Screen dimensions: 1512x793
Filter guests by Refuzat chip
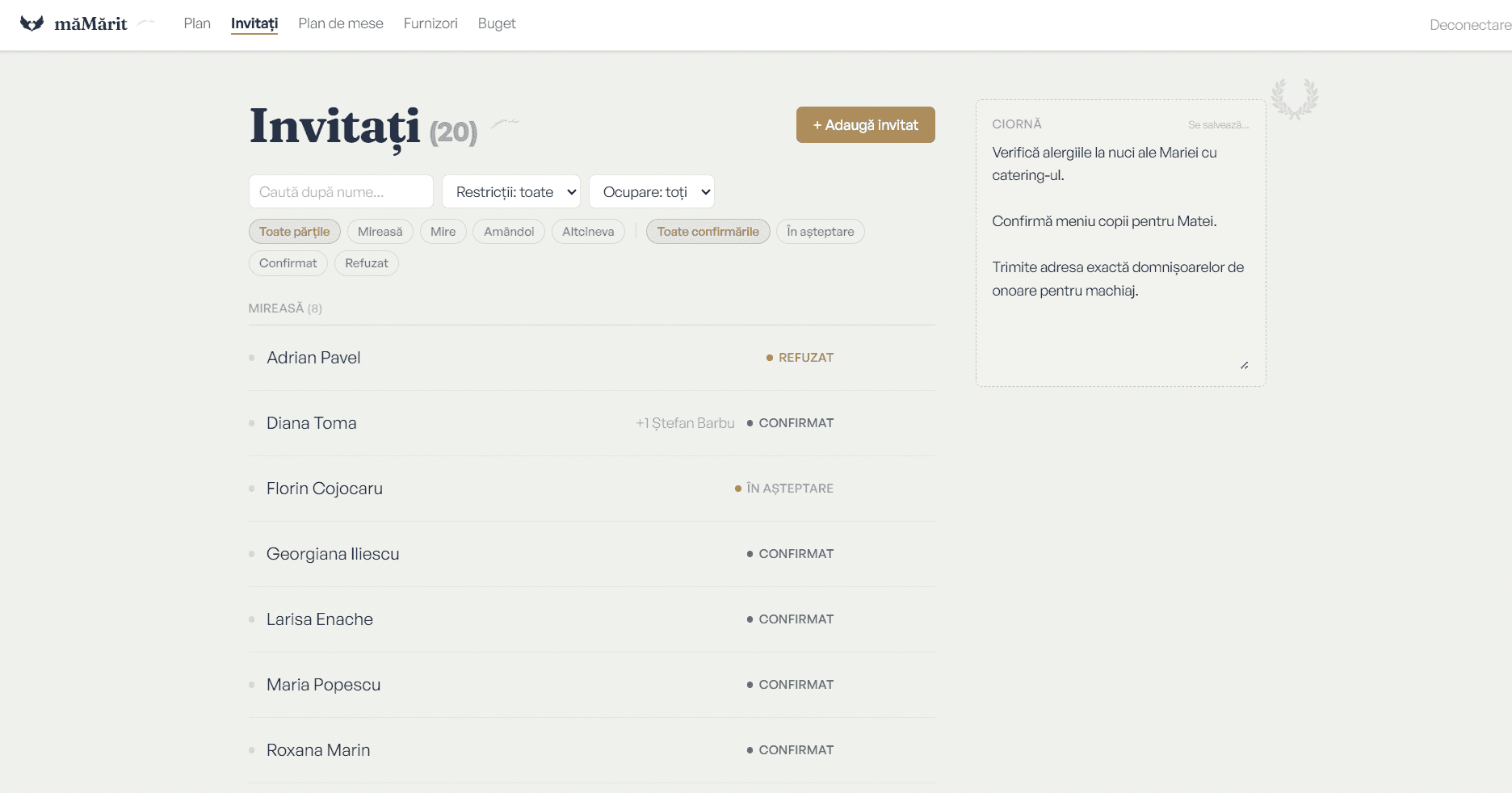[366, 263]
